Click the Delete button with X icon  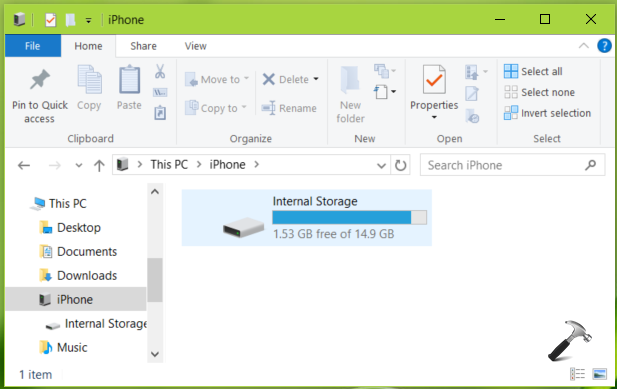tap(286, 79)
